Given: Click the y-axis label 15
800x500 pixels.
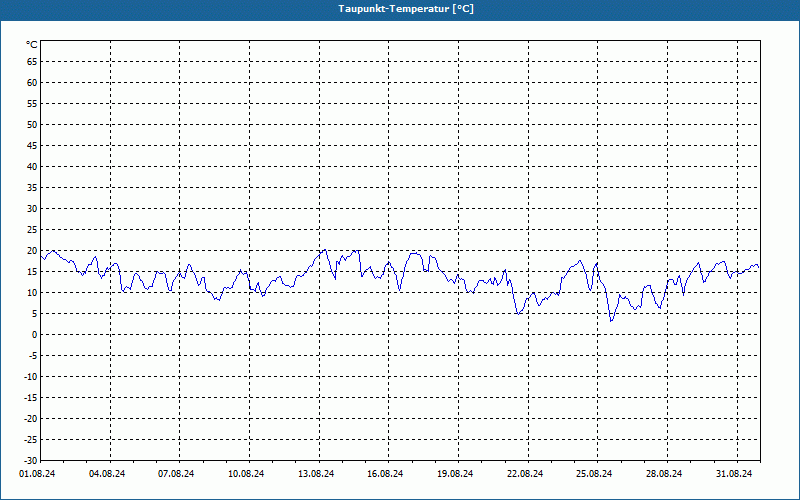Looking at the screenshot, I should tap(32, 271).
